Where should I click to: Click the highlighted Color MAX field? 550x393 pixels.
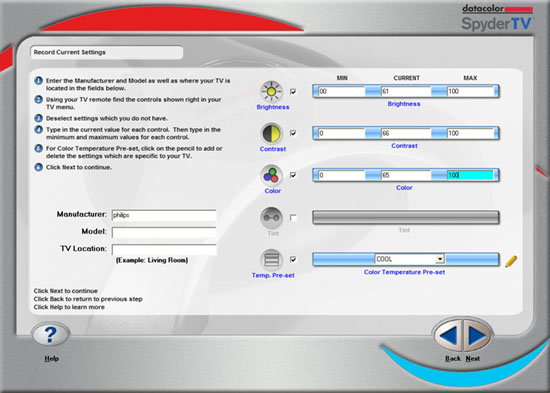[x=470, y=175]
